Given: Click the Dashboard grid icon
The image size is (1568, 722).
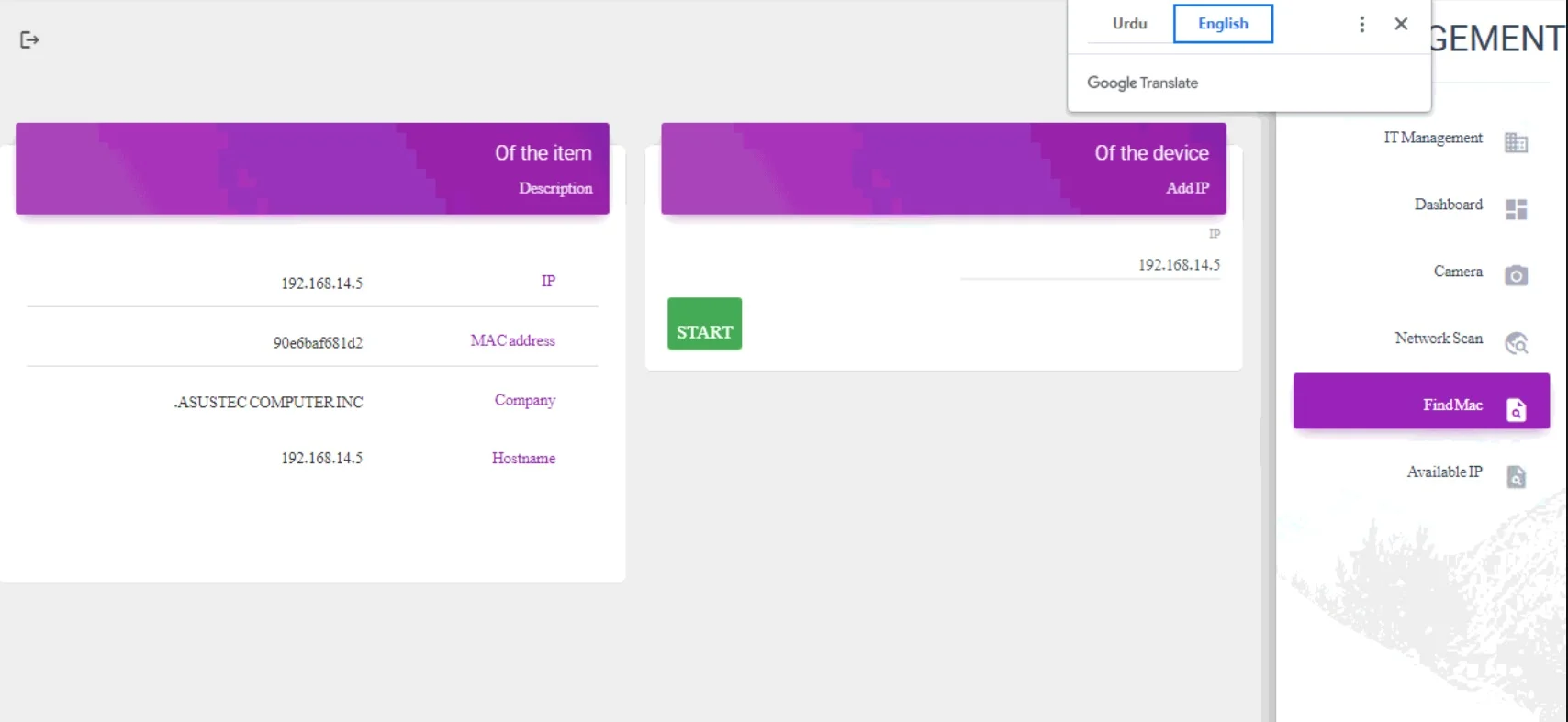Looking at the screenshot, I should tap(1516, 209).
